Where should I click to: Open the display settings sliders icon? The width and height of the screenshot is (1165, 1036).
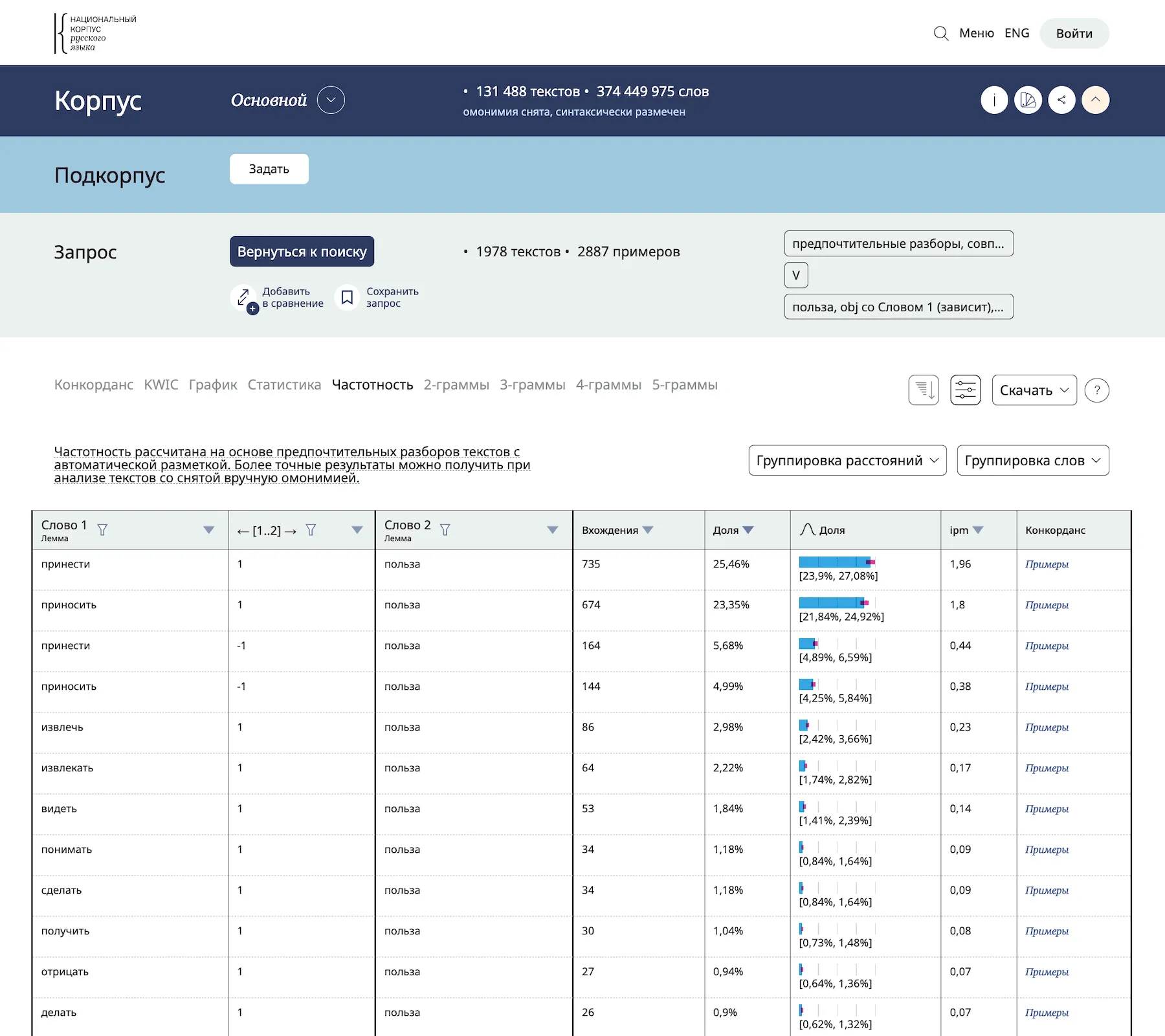pos(966,390)
